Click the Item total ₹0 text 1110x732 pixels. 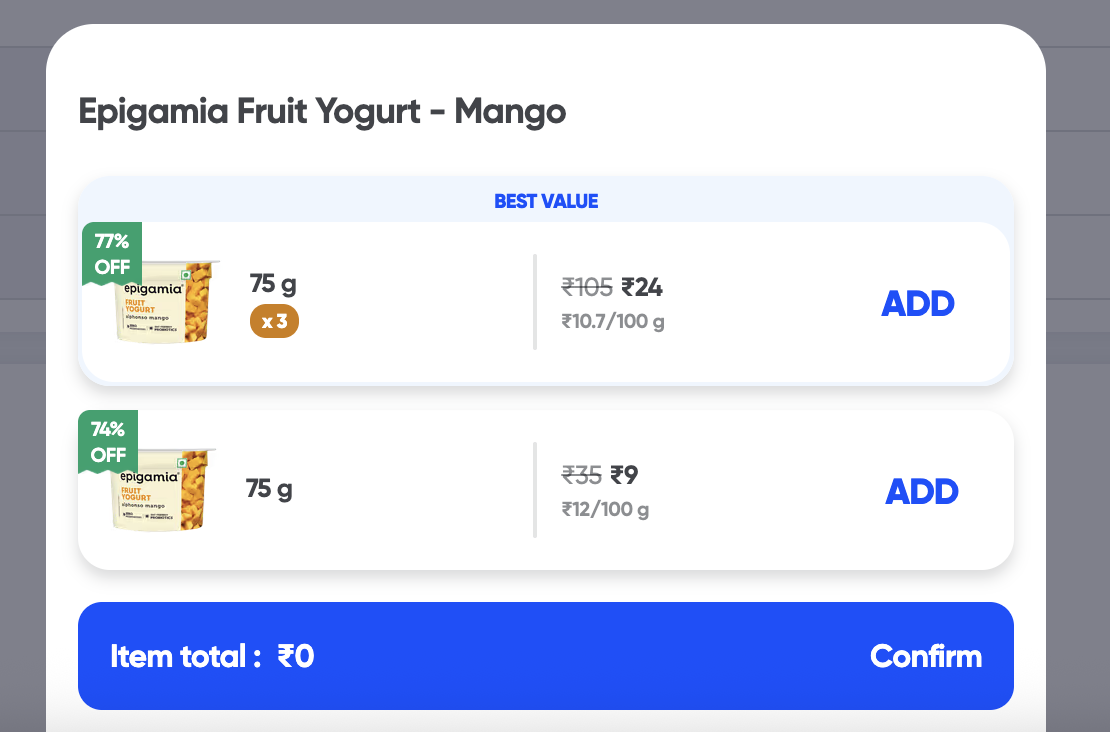point(212,656)
